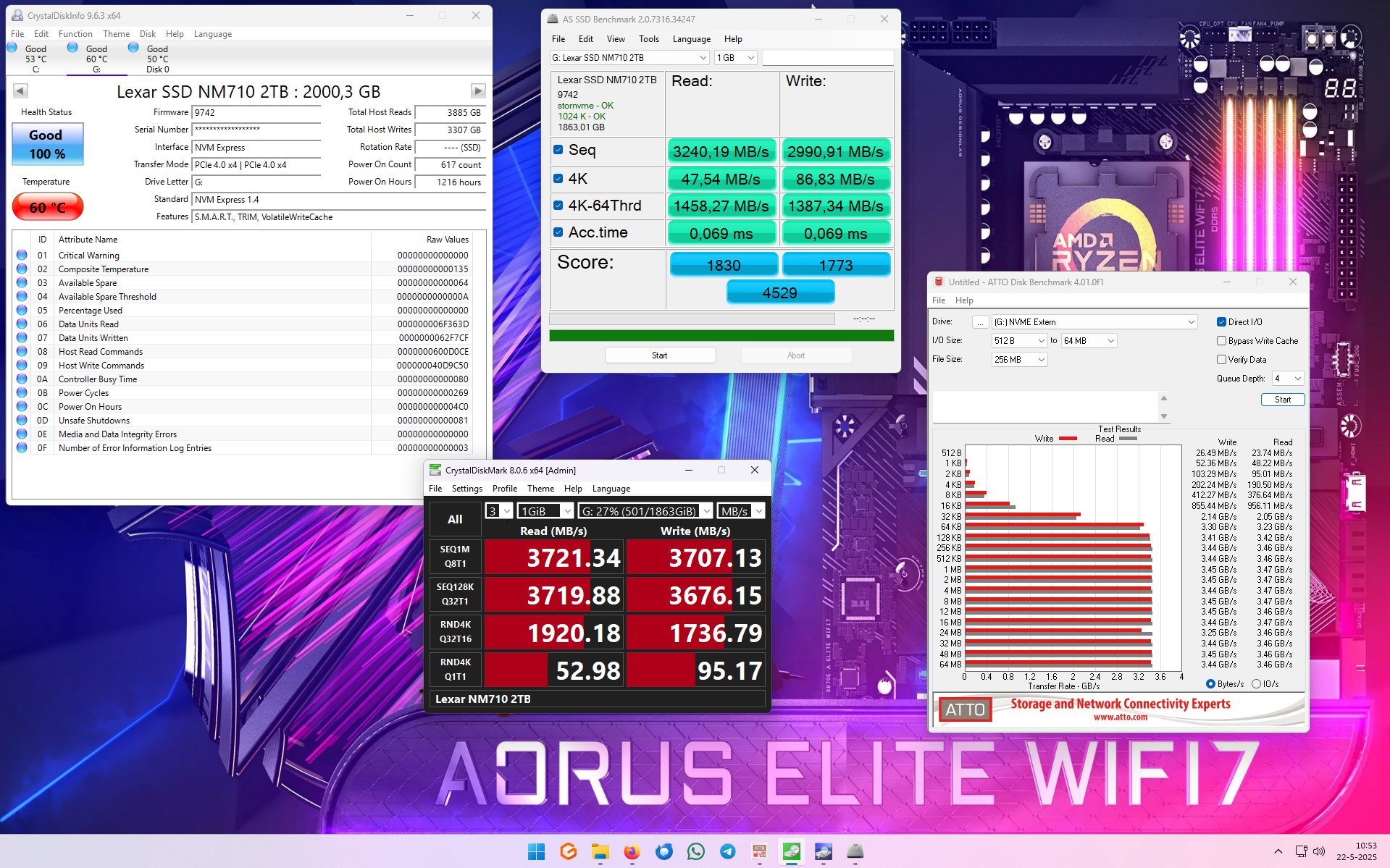Click the green AS SSD progress bar
The height and width of the screenshot is (868, 1390).
point(721,336)
